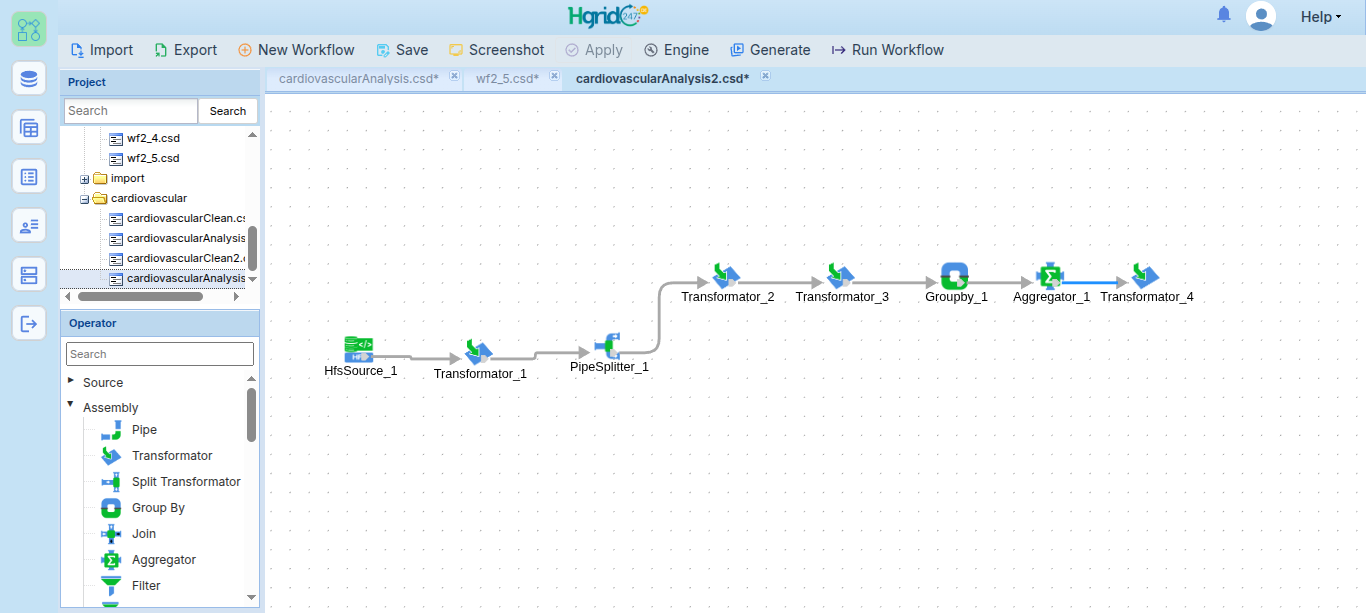Viewport: 1366px width, 613px height.
Task: Click the Transformator_2 node on the canvas
Action: tap(726, 276)
